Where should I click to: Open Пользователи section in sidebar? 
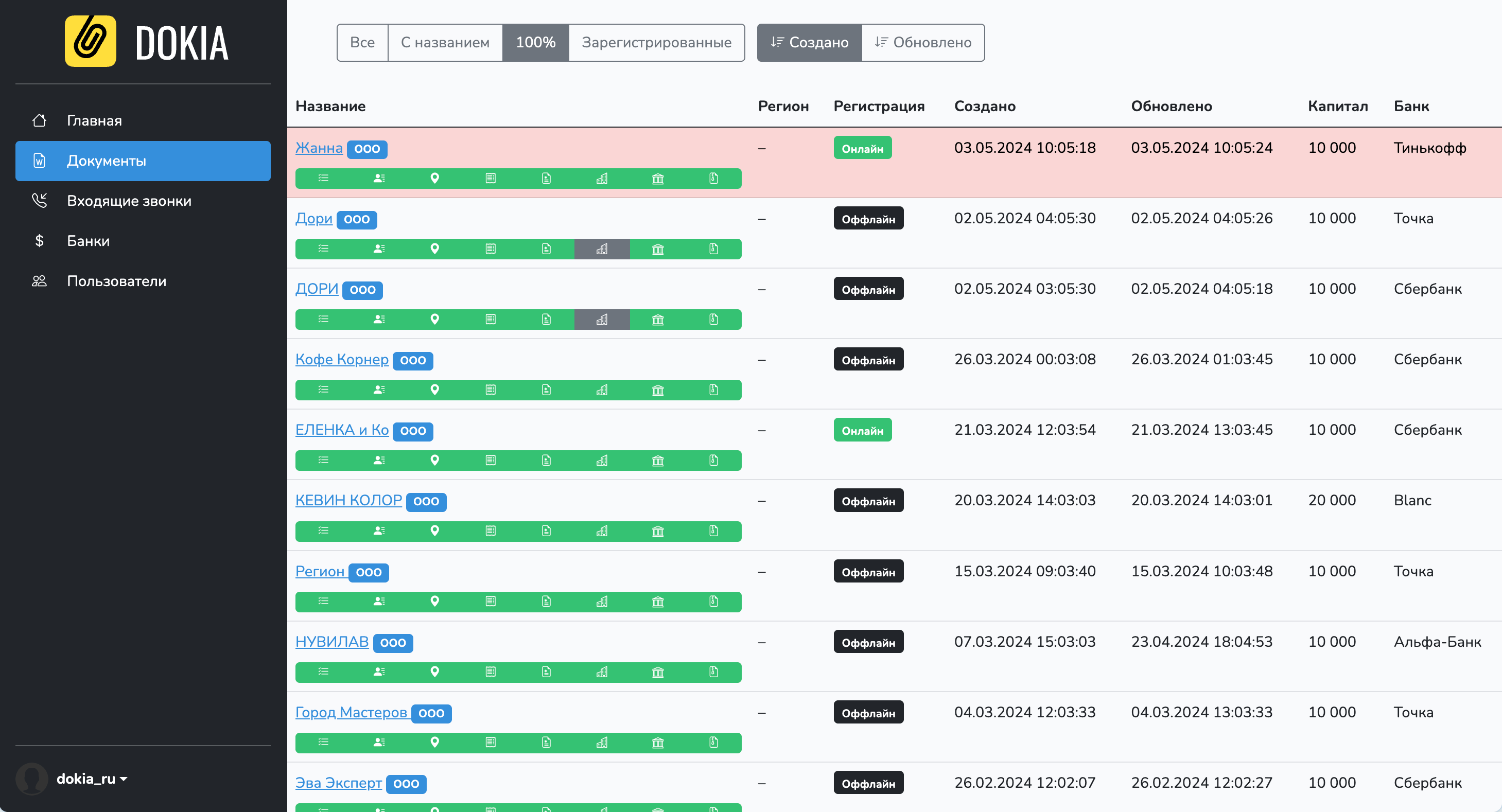coord(117,281)
